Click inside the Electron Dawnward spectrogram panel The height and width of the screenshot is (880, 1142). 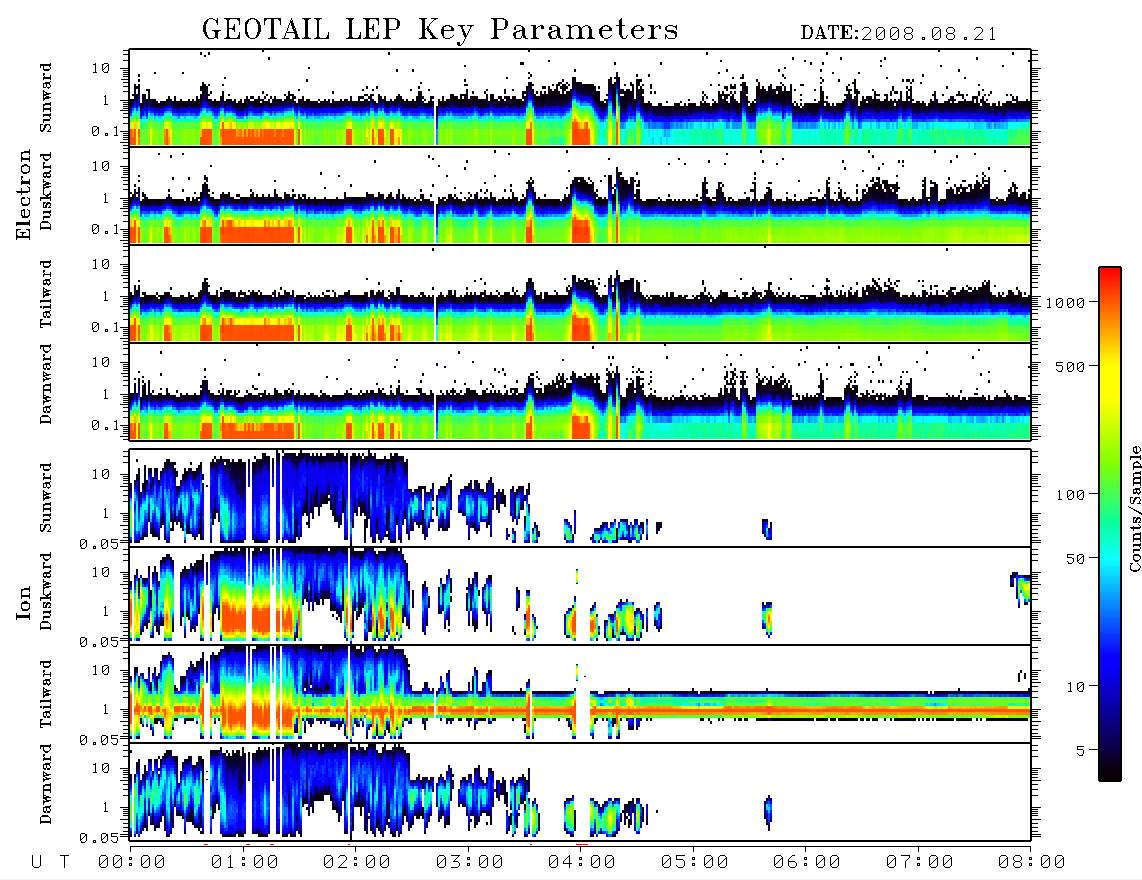click(580, 391)
